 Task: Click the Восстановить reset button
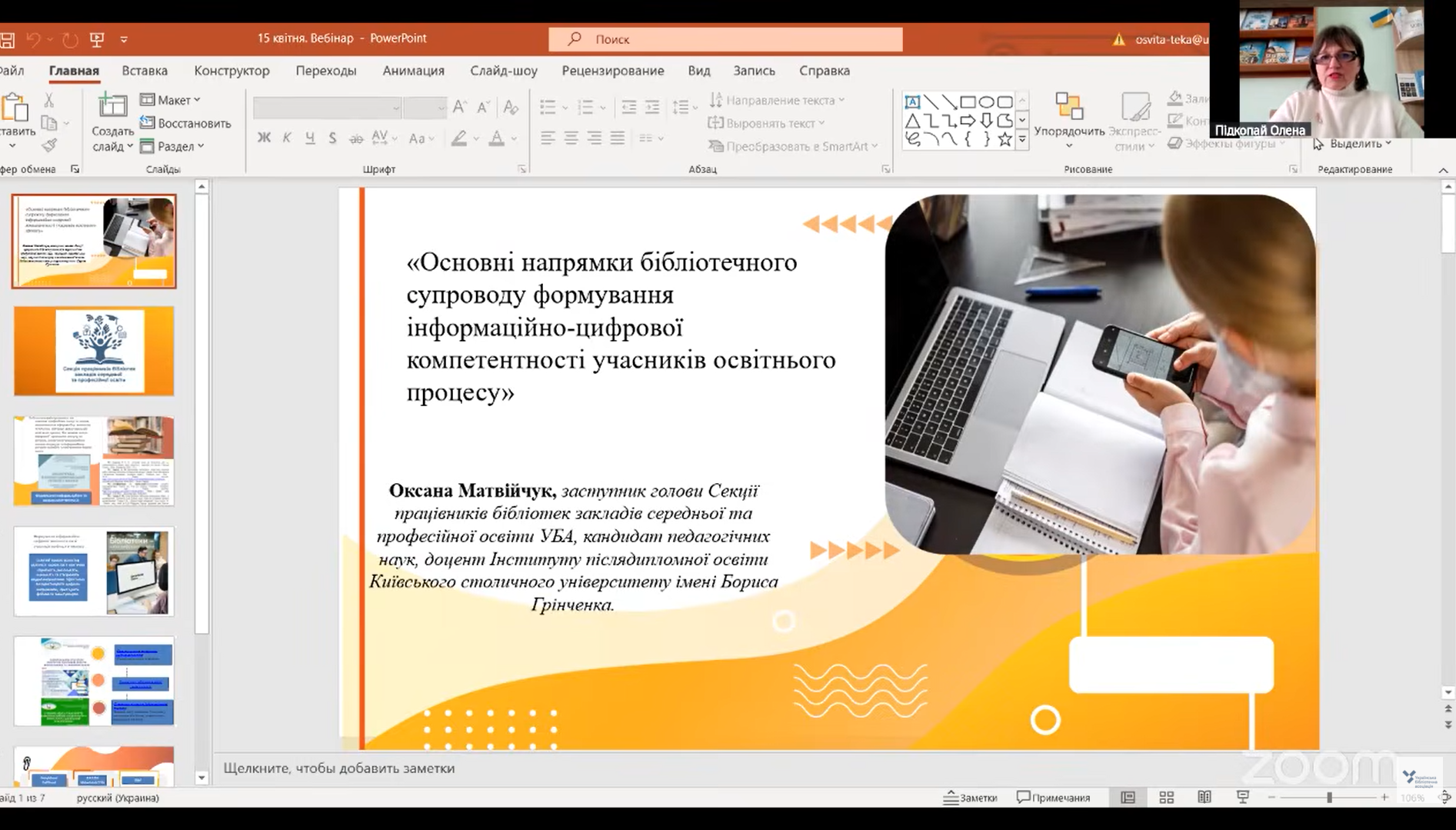(185, 123)
